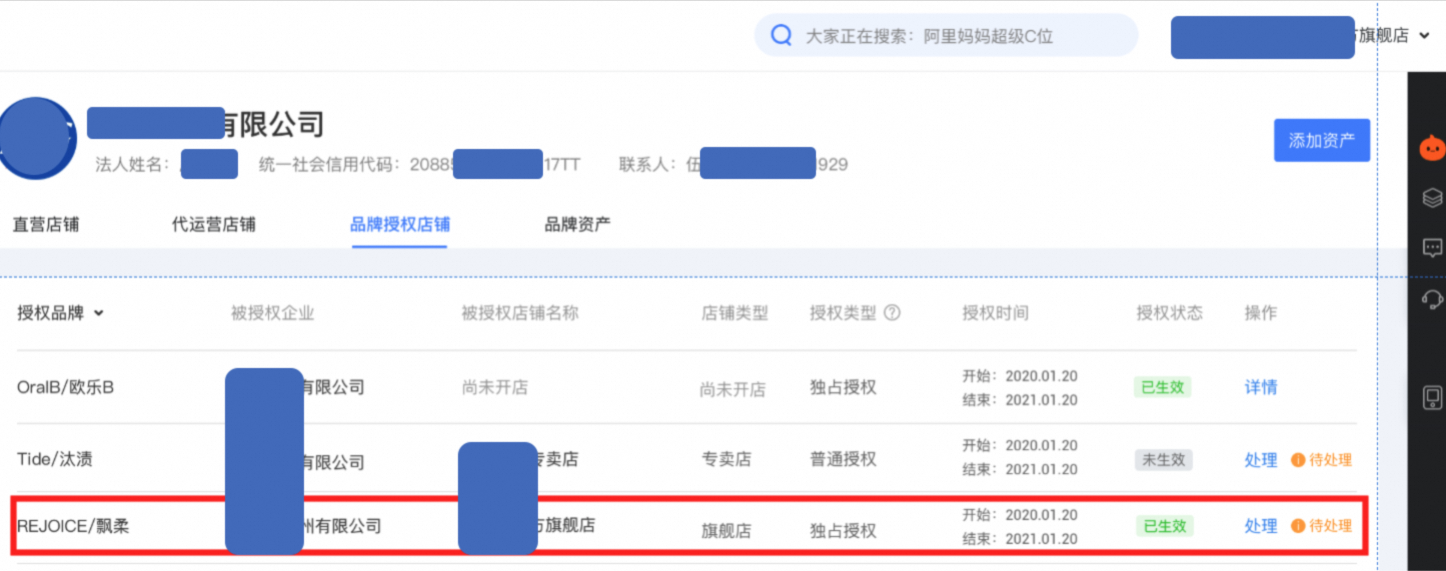Click the magnifier icon in search bar
The width and height of the screenshot is (1446, 571).
[x=781, y=36]
